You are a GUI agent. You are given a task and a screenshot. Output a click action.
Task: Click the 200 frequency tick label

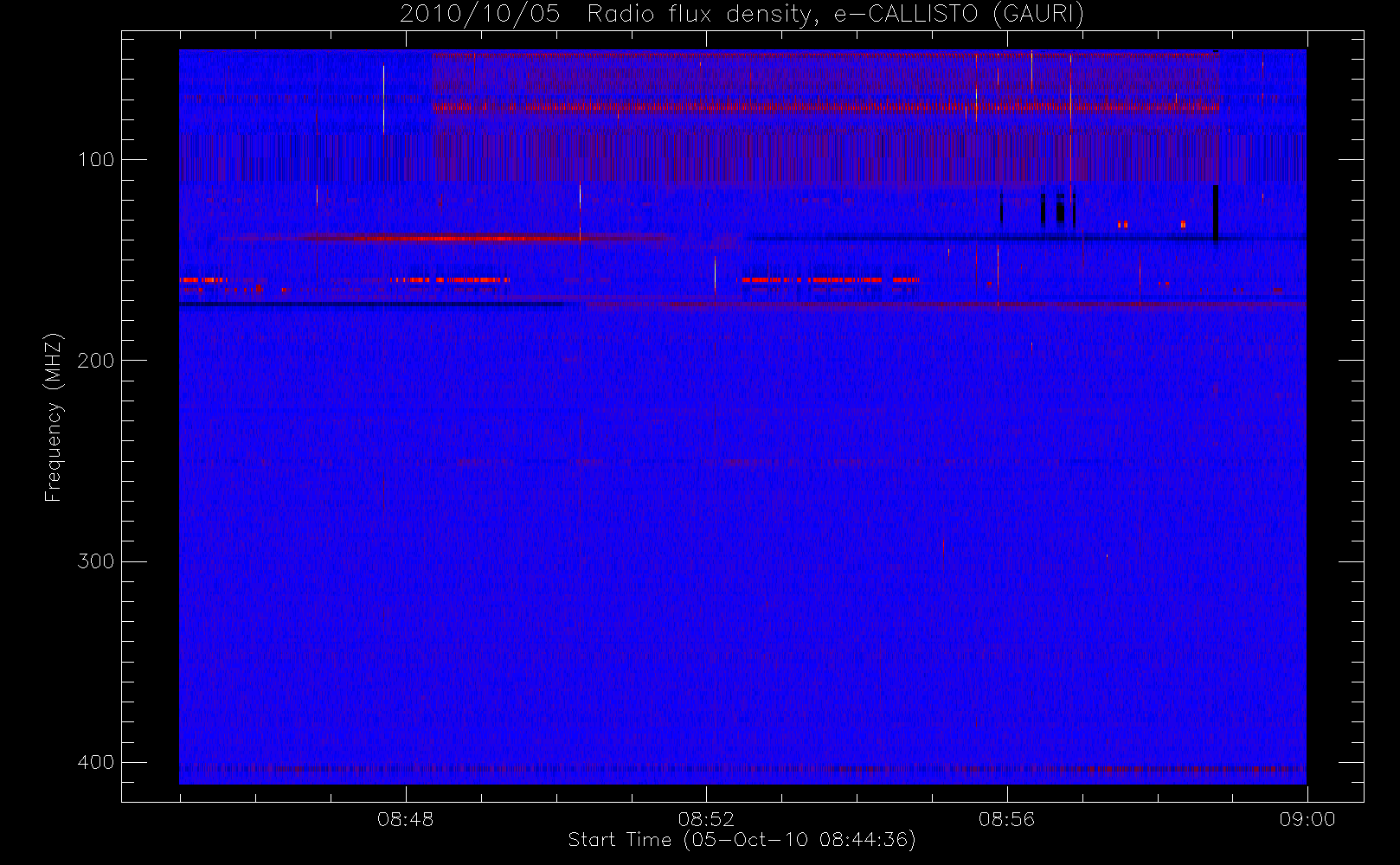[95, 361]
